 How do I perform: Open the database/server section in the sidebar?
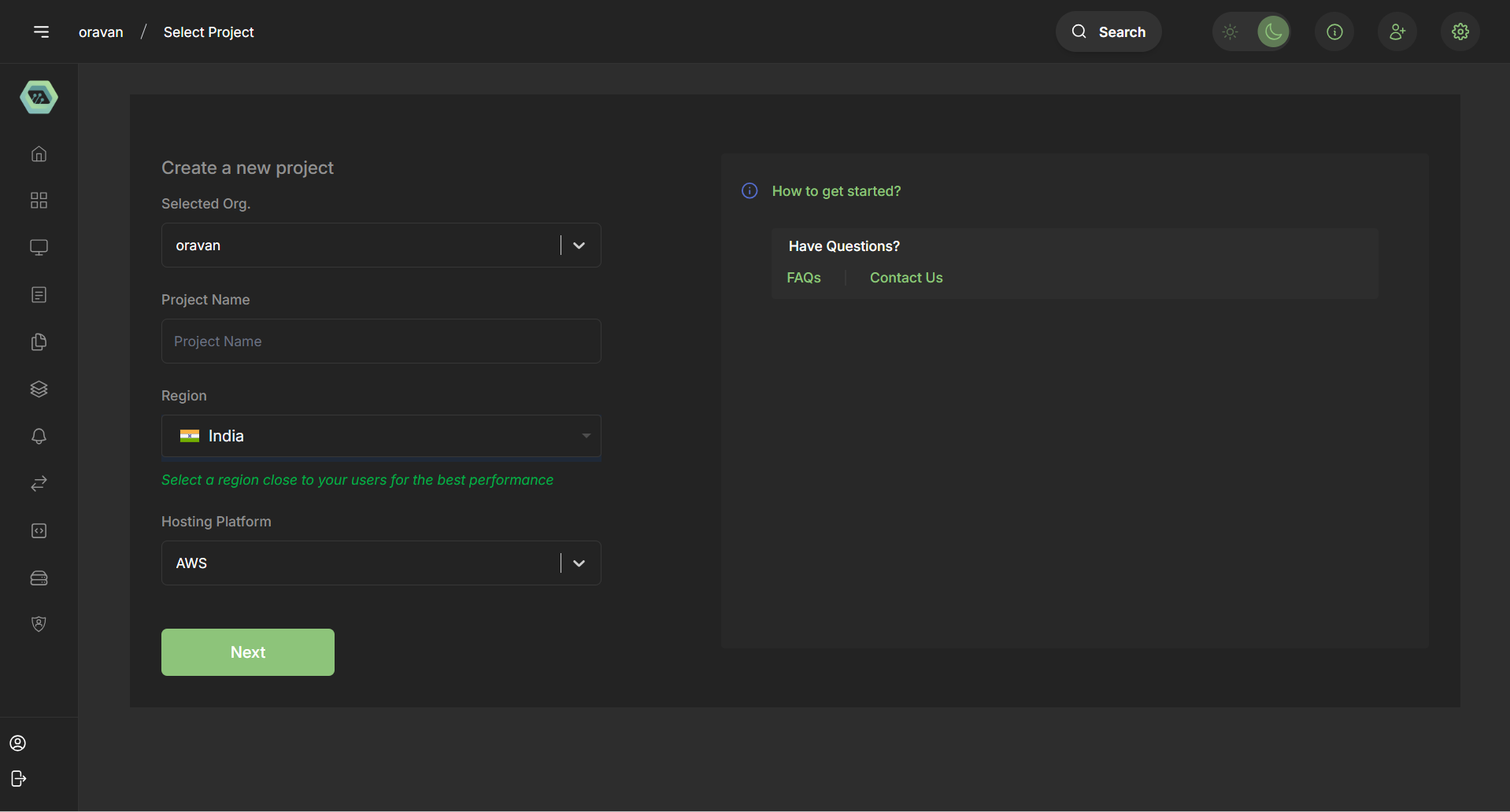click(38, 578)
